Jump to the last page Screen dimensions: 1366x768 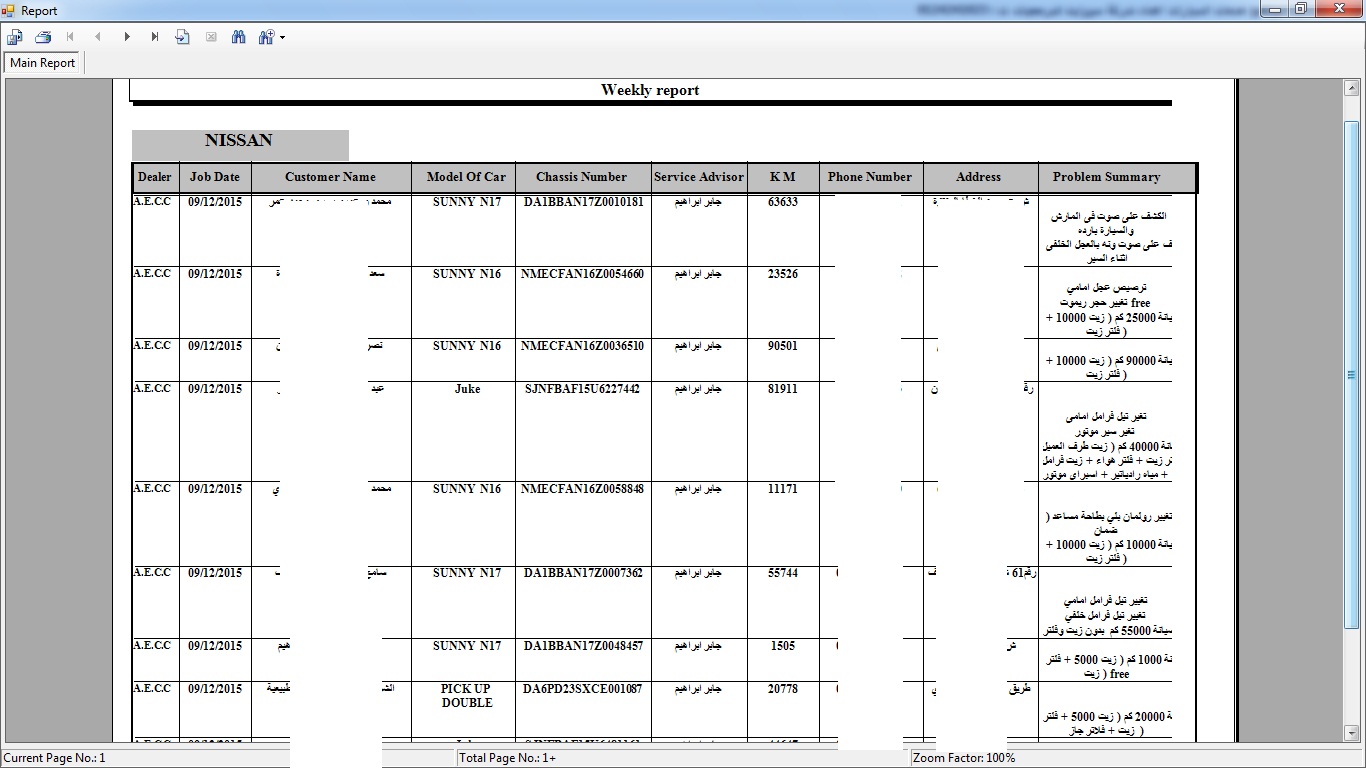(155, 37)
